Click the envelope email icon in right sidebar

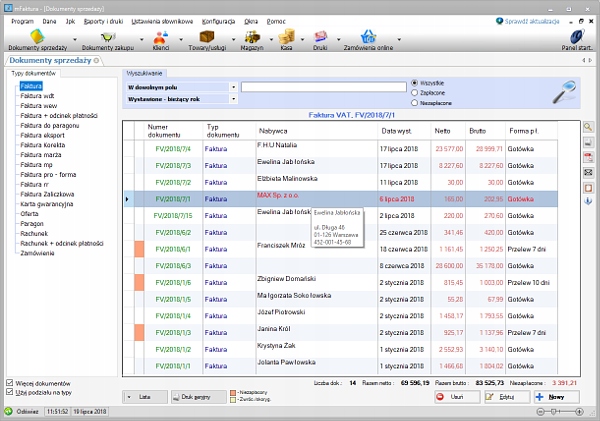(588, 173)
